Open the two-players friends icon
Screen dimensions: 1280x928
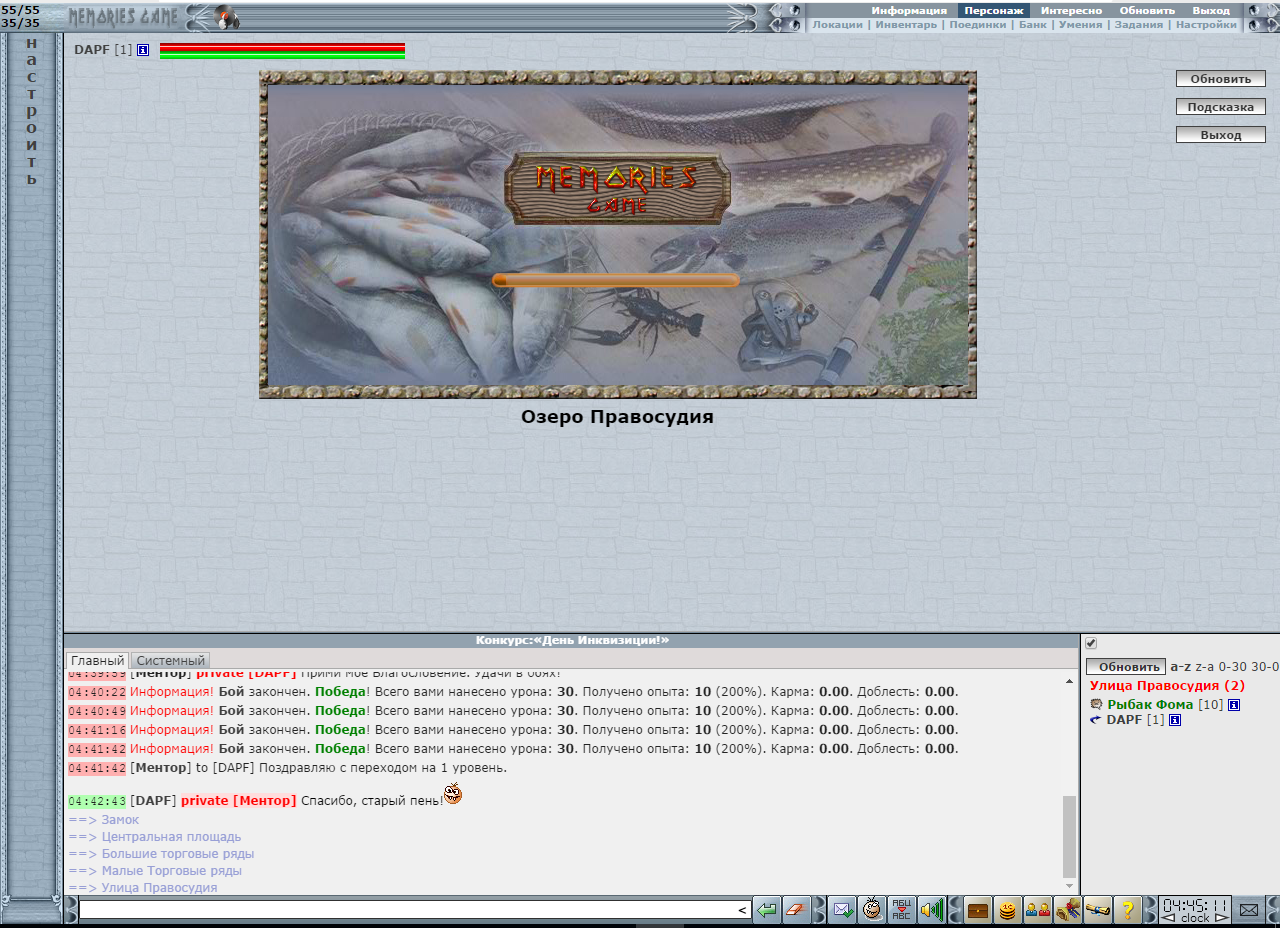tap(1038, 910)
